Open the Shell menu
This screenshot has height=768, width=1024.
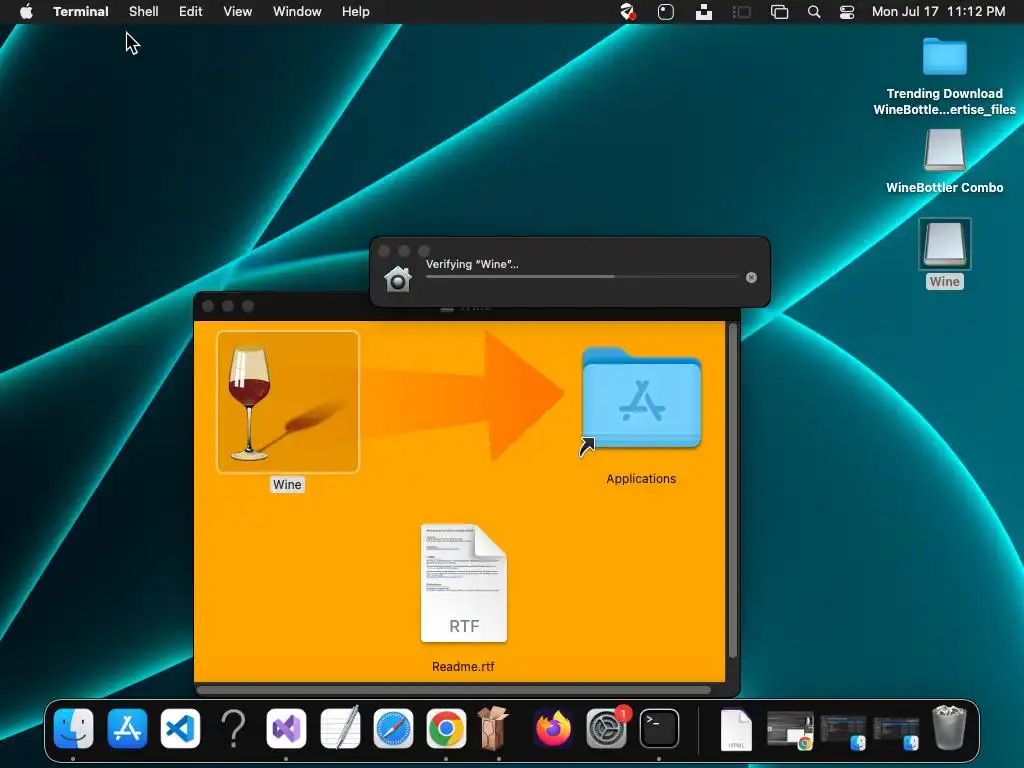coord(144,12)
